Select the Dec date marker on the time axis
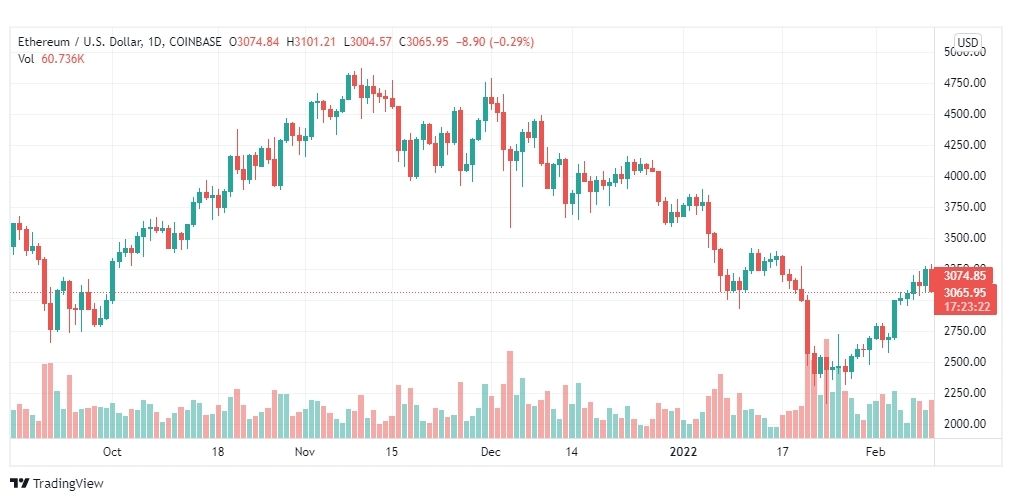This screenshot has width=1012, height=501. pos(491,452)
